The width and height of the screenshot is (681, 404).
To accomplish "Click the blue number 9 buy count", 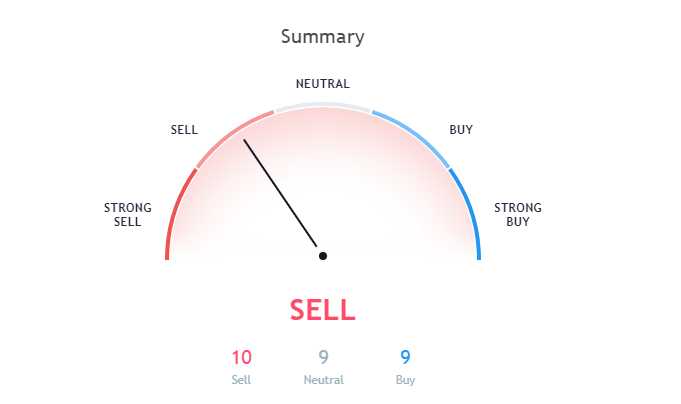I will [405, 358].
